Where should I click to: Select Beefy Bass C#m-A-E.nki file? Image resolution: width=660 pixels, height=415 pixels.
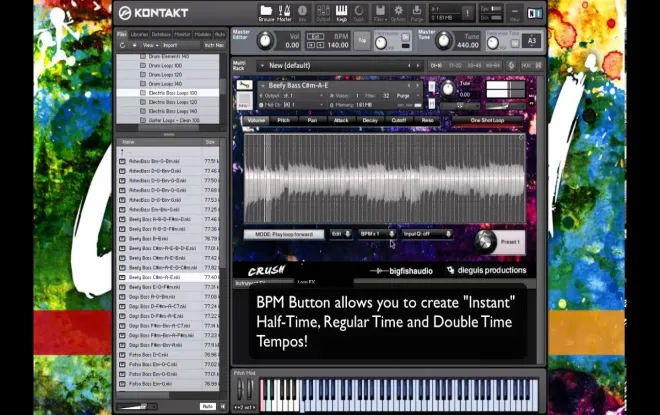168,277
